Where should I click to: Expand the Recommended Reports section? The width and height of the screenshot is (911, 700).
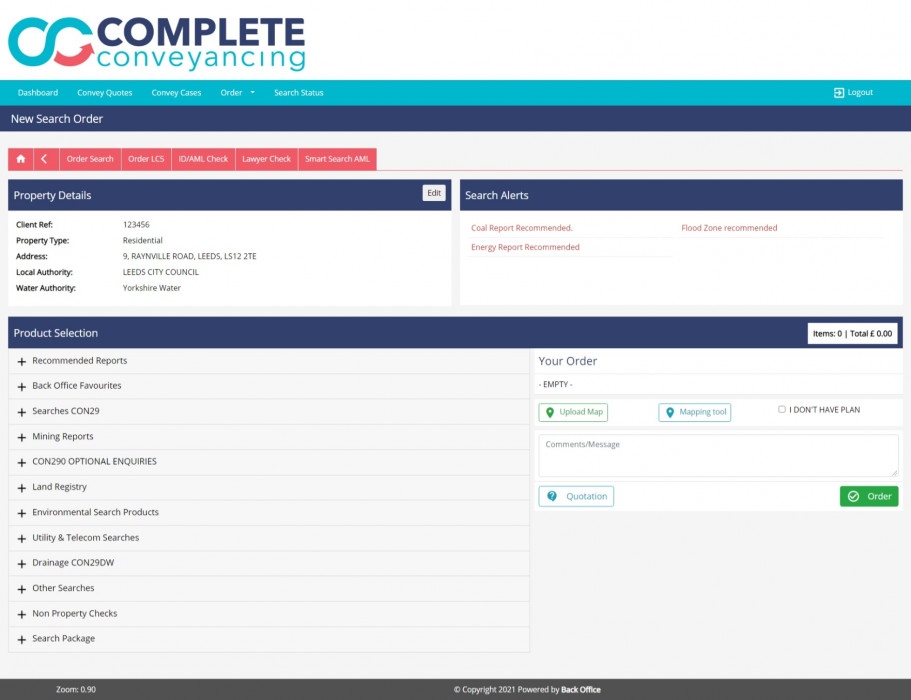pos(80,361)
